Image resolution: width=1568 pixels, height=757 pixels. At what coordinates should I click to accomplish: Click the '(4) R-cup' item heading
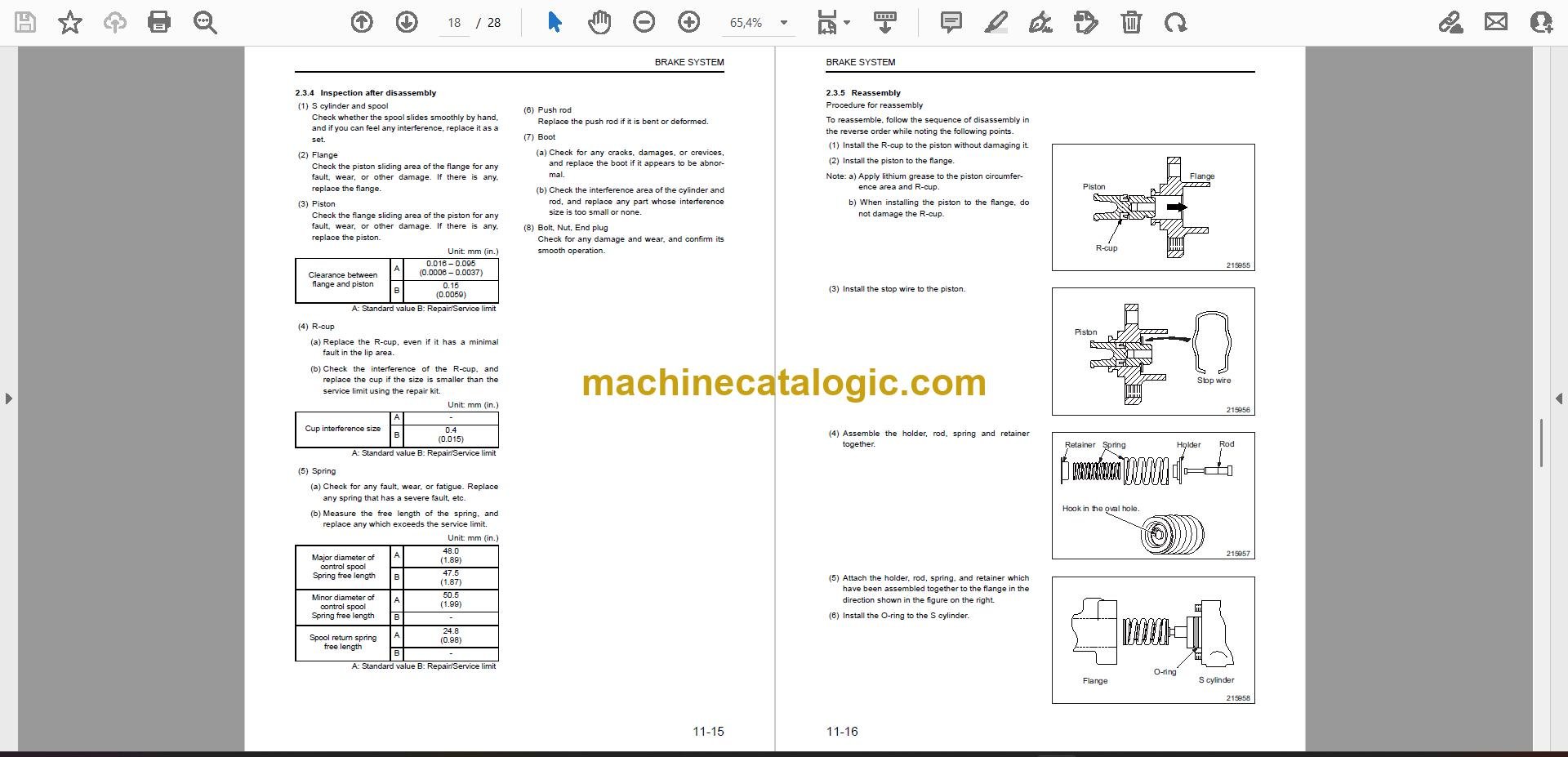316,327
